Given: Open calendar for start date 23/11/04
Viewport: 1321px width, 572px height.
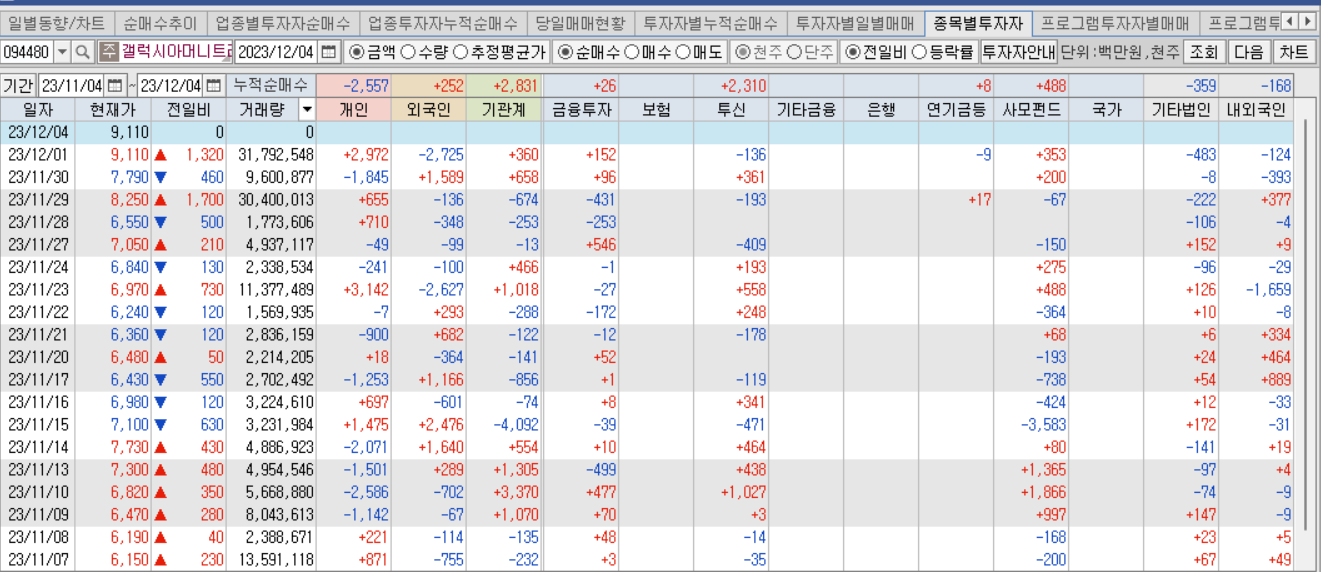Looking at the screenshot, I should tap(115, 86).
